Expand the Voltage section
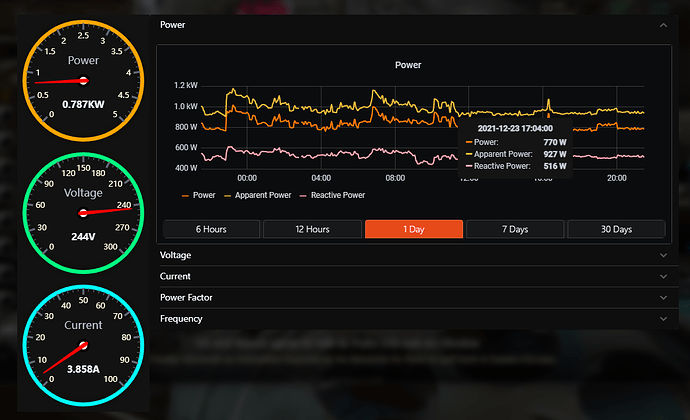This screenshot has width=690, height=420. (662, 255)
